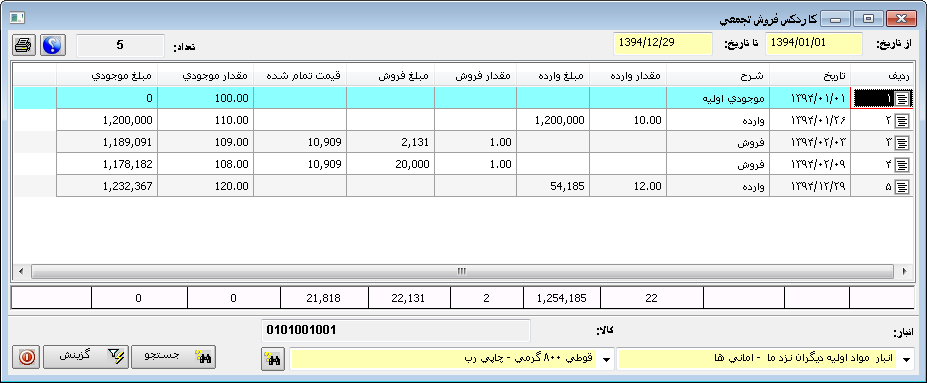
Task: Click the رديف column header
Action: 881,77
